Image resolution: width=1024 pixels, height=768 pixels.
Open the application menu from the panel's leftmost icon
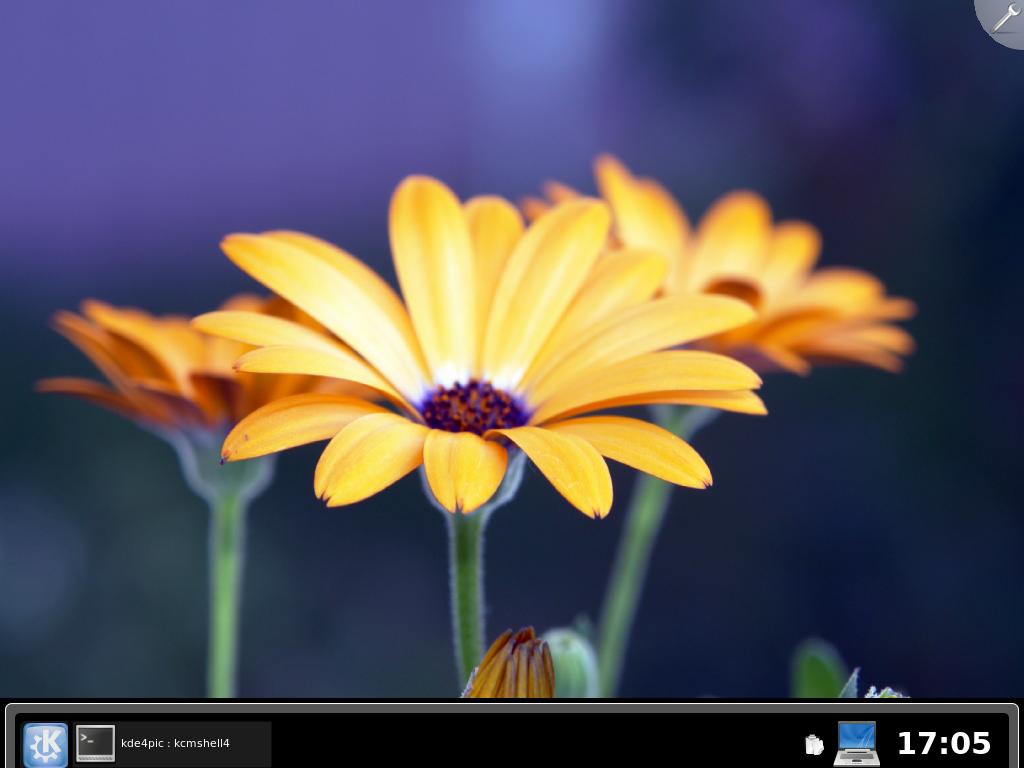point(45,744)
